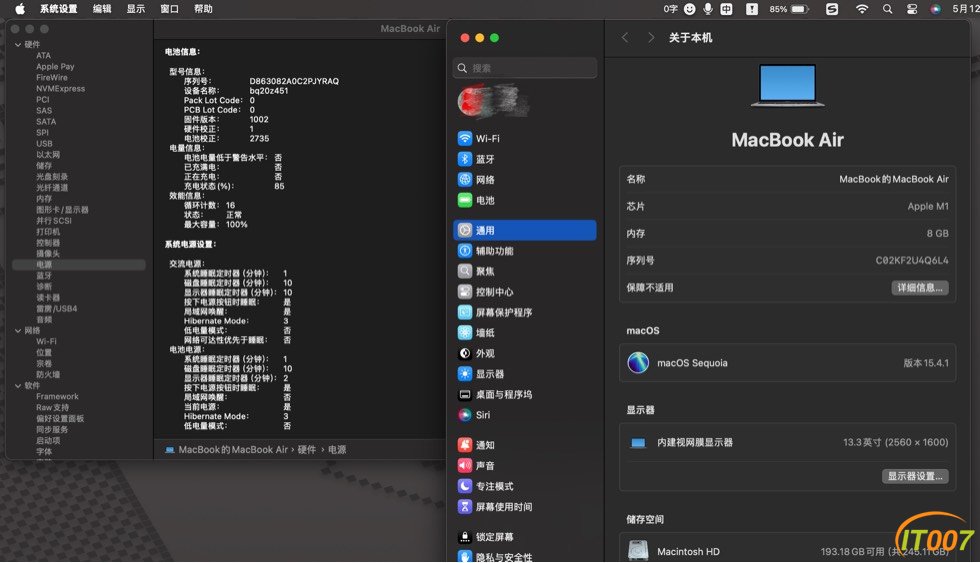Select Apple Pay in hardware list

click(x=55, y=66)
